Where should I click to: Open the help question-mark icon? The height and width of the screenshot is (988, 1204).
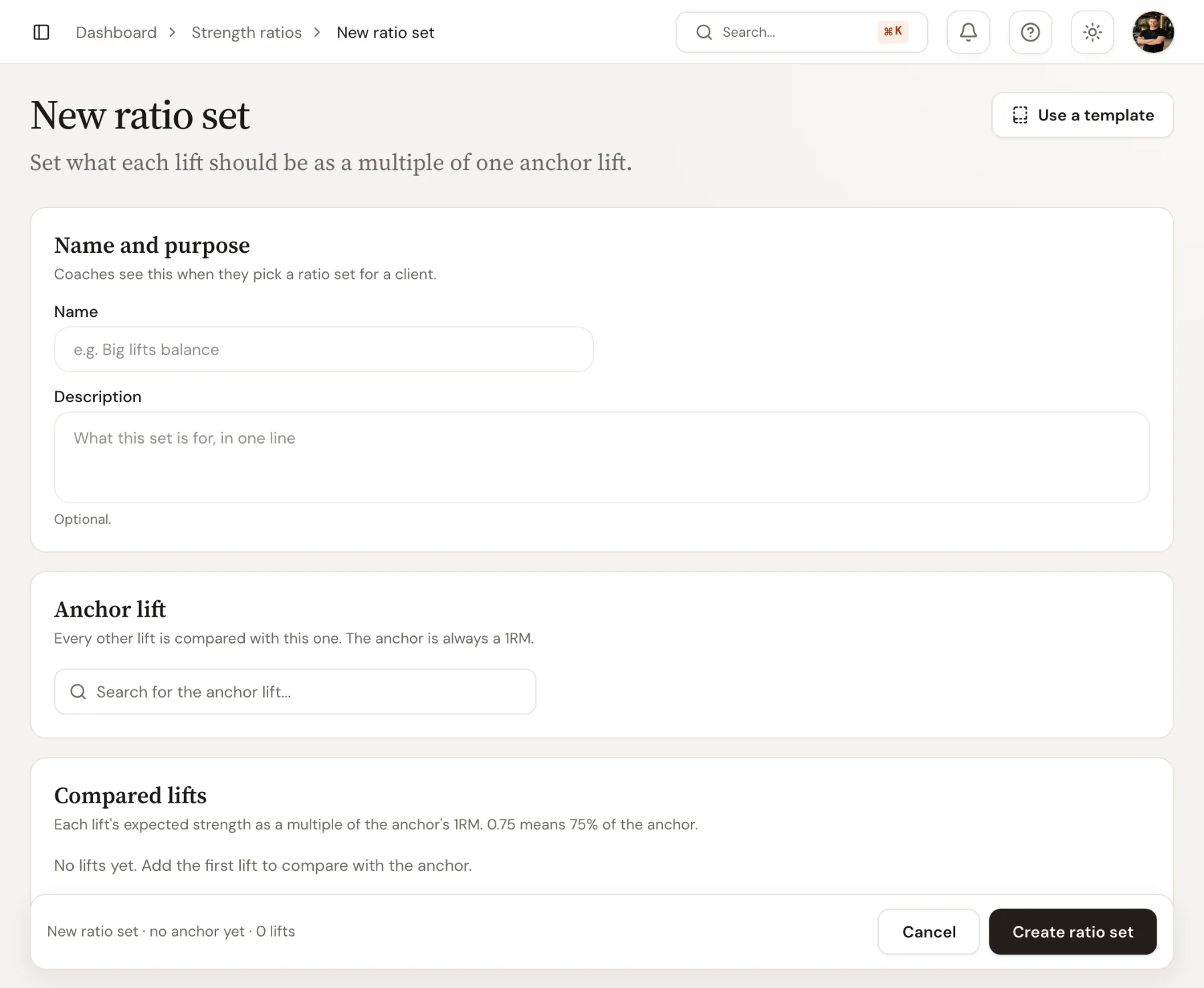[x=1030, y=32]
